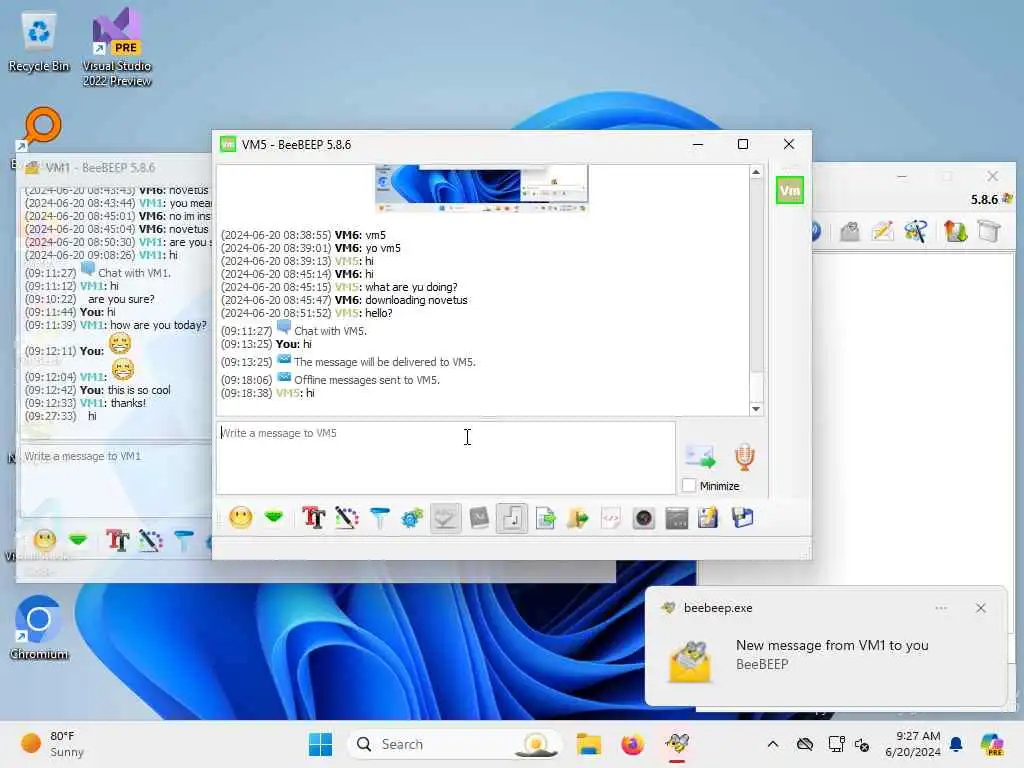Toggle the gray M book button
The height and width of the screenshot is (768, 1024).
pyautogui.click(x=479, y=518)
